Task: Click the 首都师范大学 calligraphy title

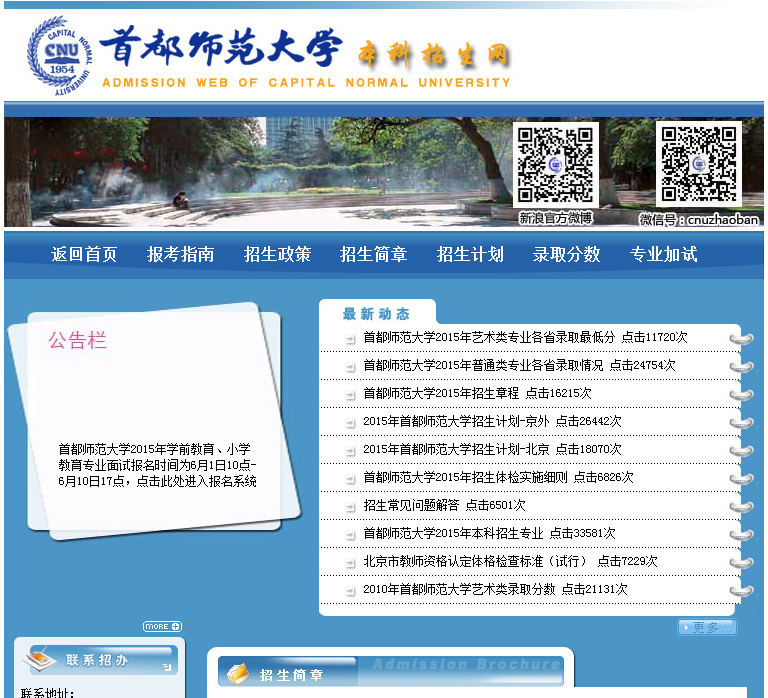Action: click(221, 47)
